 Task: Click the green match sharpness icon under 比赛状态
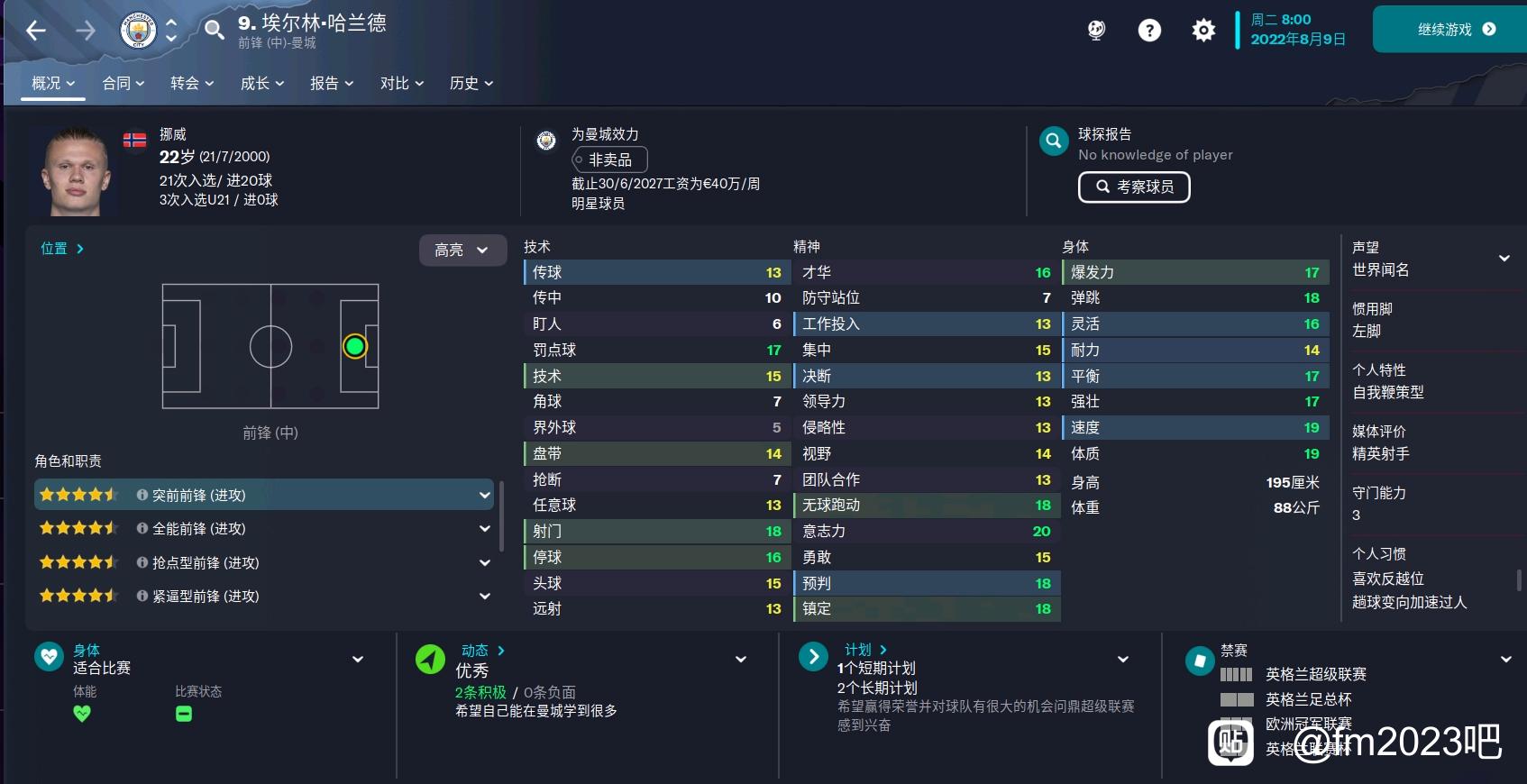click(184, 714)
